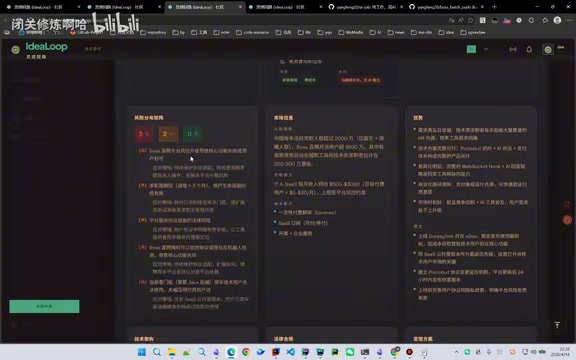Click the green square button in app header

[x=471, y=49]
